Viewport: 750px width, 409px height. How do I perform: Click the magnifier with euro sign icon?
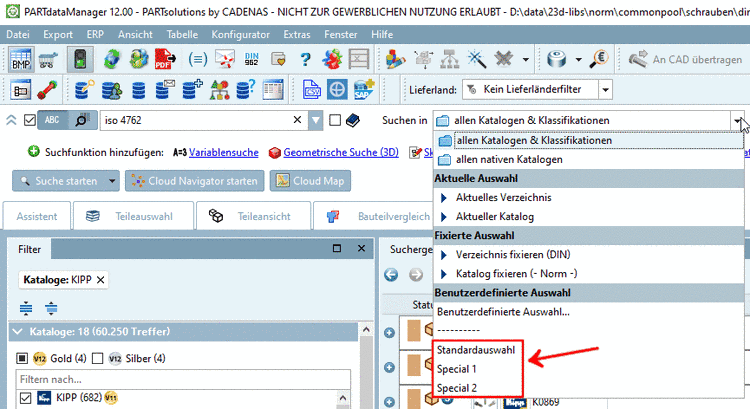(599, 60)
